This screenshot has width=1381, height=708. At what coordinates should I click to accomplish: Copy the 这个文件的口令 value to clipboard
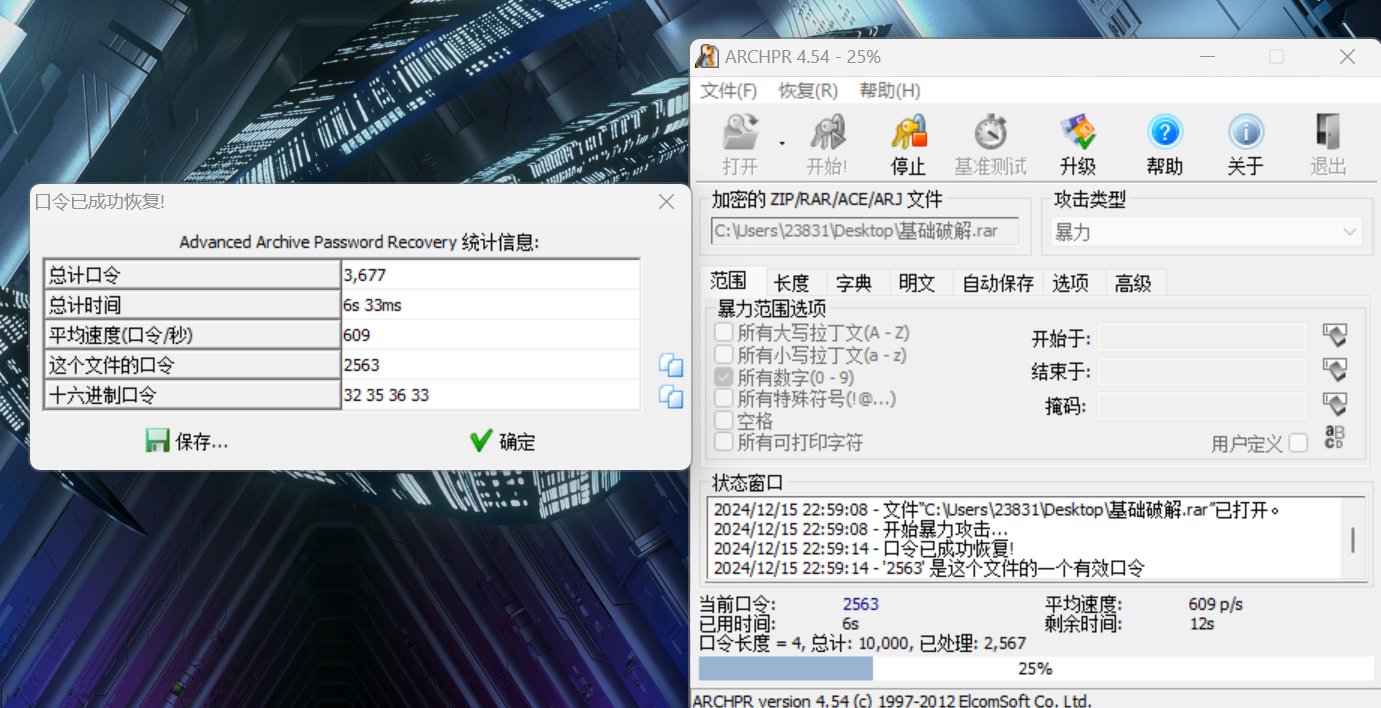coord(670,366)
